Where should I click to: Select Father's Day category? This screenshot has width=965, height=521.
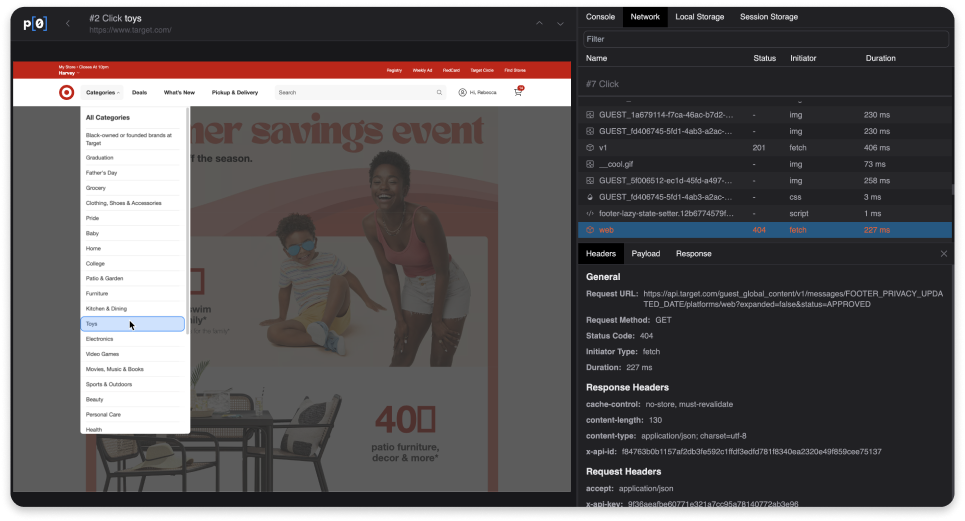click(x=101, y=173)
